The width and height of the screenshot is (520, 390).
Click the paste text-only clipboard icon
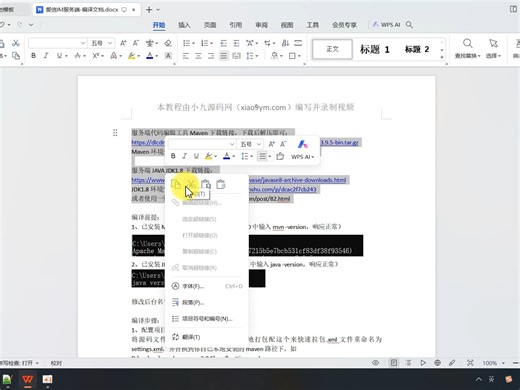point(221,184)
